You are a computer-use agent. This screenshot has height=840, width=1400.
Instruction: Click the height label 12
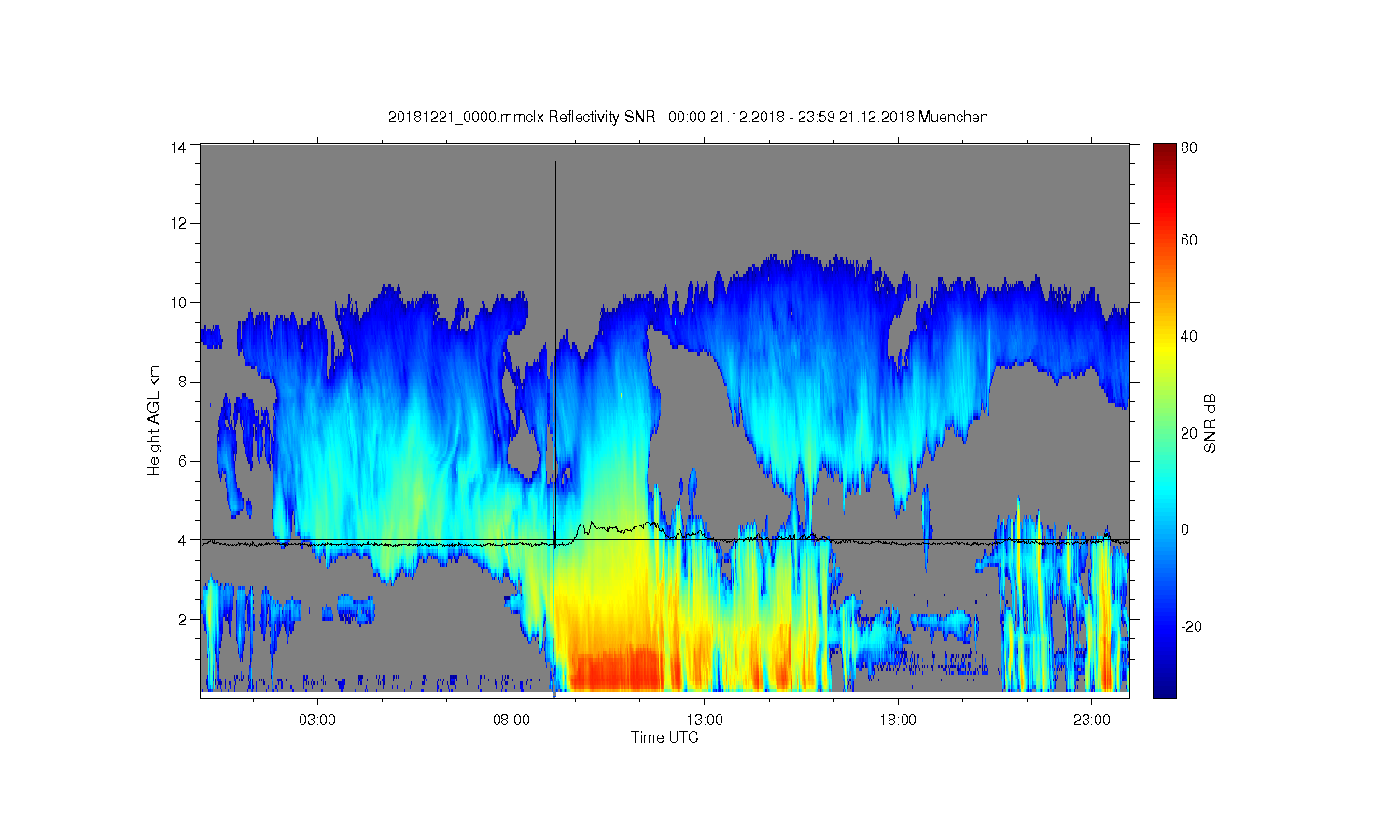pos(179,223)
